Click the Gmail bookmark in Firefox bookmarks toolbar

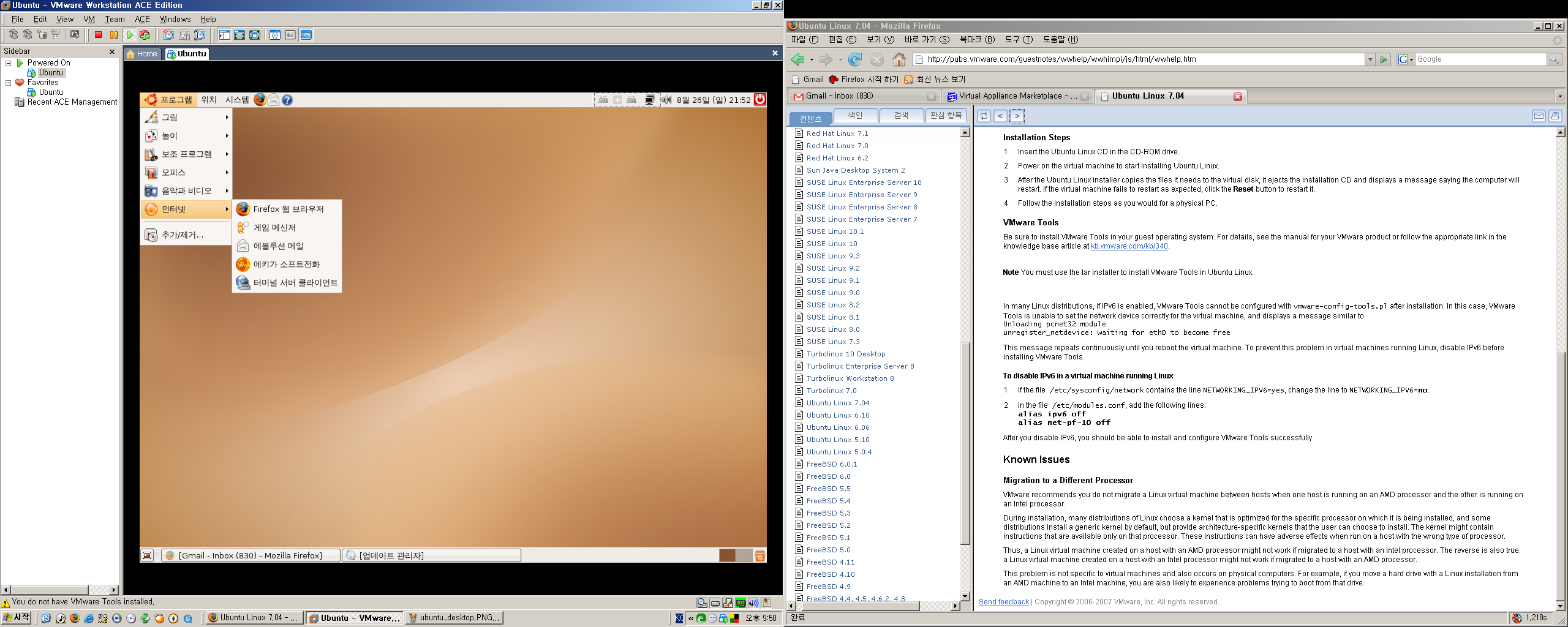[807, 80]
